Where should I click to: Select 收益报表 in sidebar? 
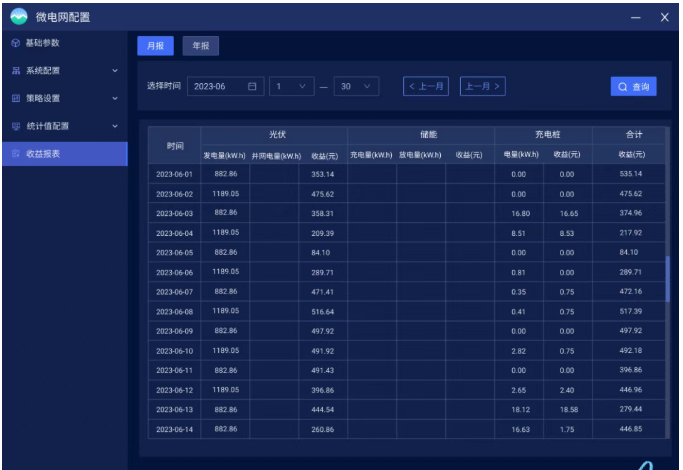(65, 154)
